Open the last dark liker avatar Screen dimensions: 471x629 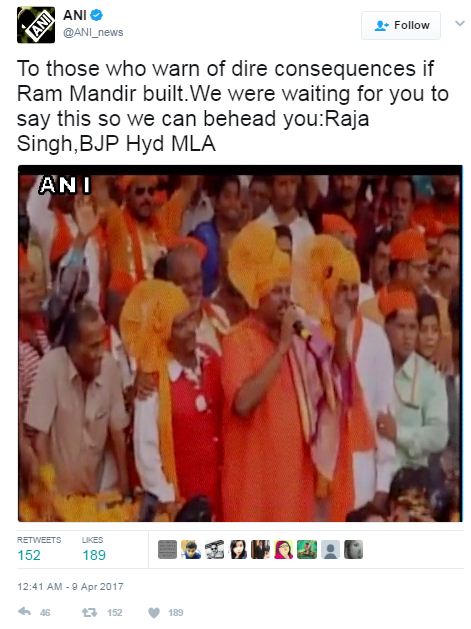point(353,550)
